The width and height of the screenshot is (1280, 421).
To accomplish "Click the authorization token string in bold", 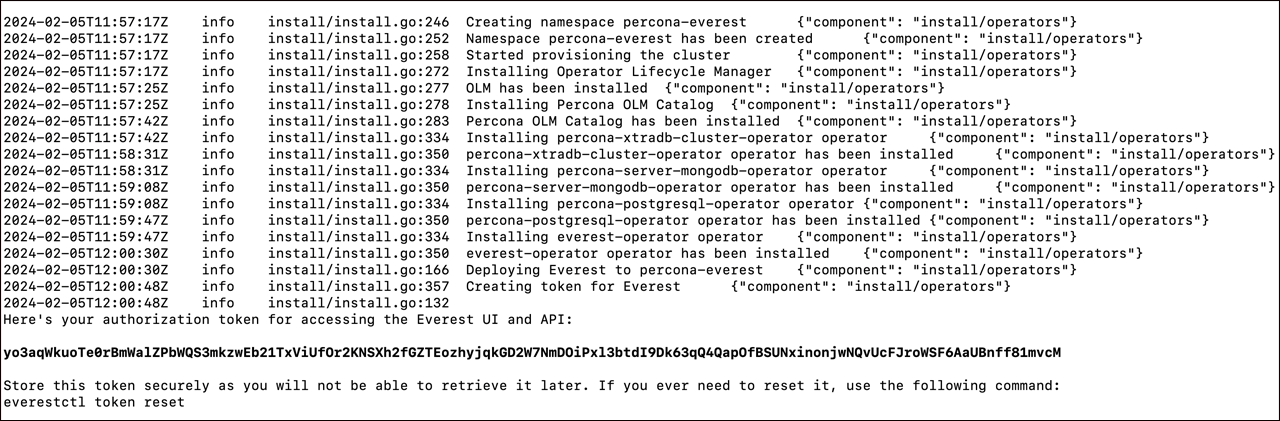I will pyautogui.click(x=531, y=353).
